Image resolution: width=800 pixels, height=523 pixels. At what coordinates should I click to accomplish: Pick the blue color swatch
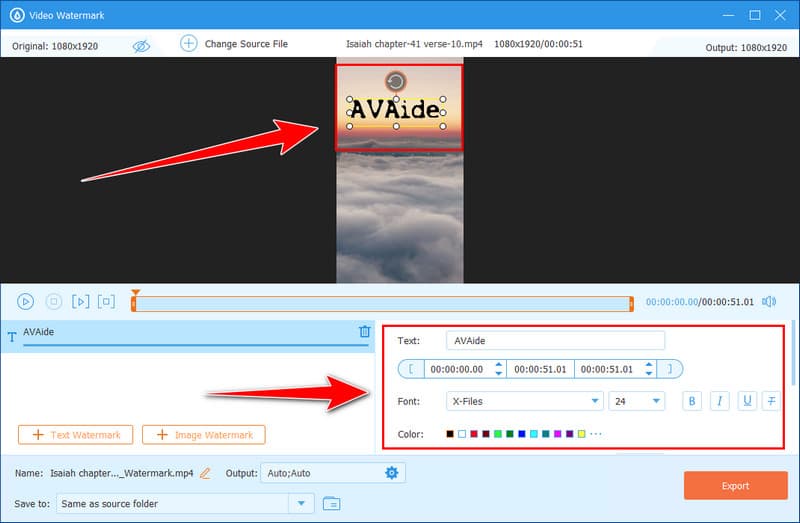[x=521, y=434]
